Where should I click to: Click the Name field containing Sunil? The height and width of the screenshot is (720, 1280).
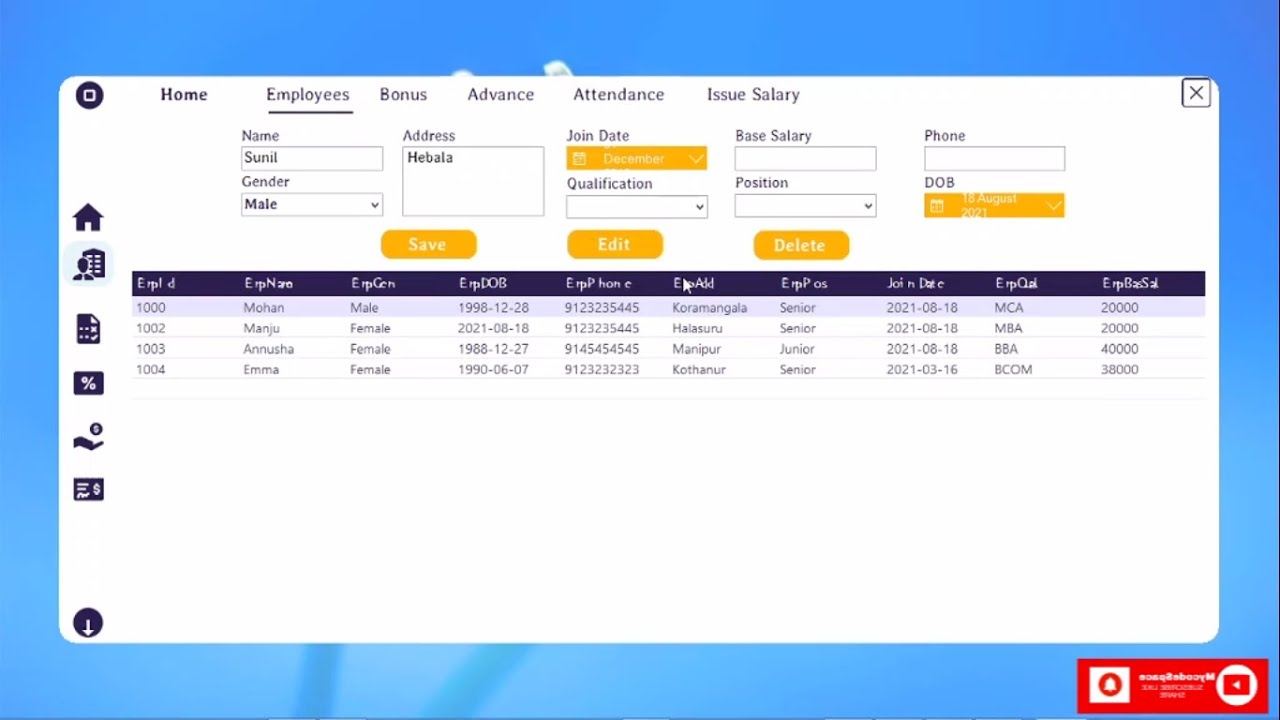[x=312, y=158]
